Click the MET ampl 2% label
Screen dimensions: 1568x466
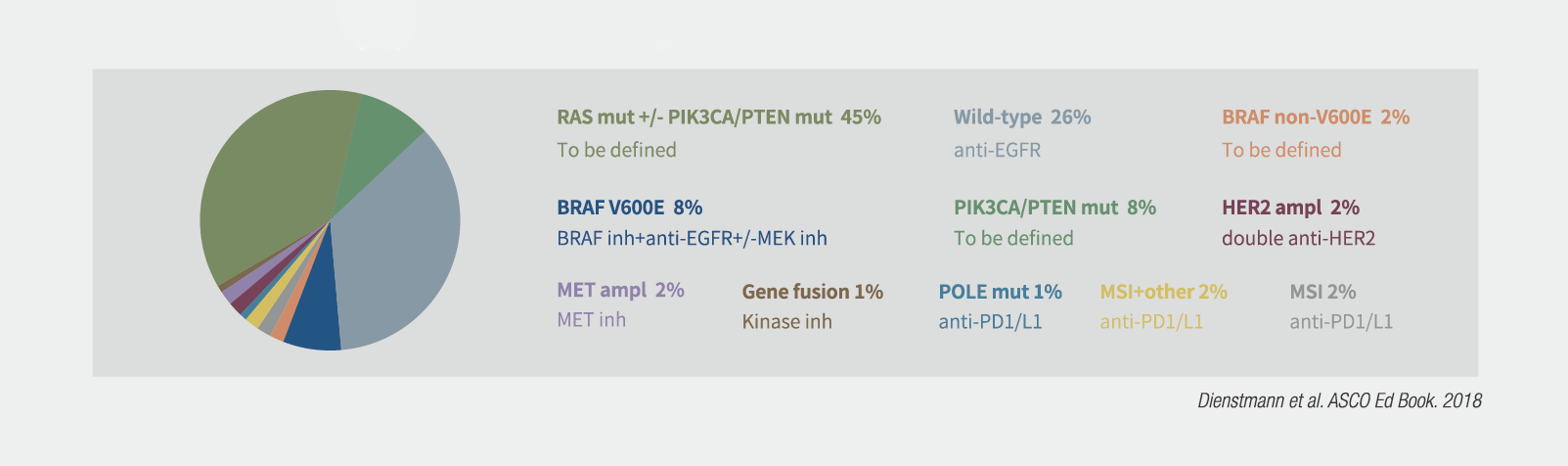(x=620, y=290)
